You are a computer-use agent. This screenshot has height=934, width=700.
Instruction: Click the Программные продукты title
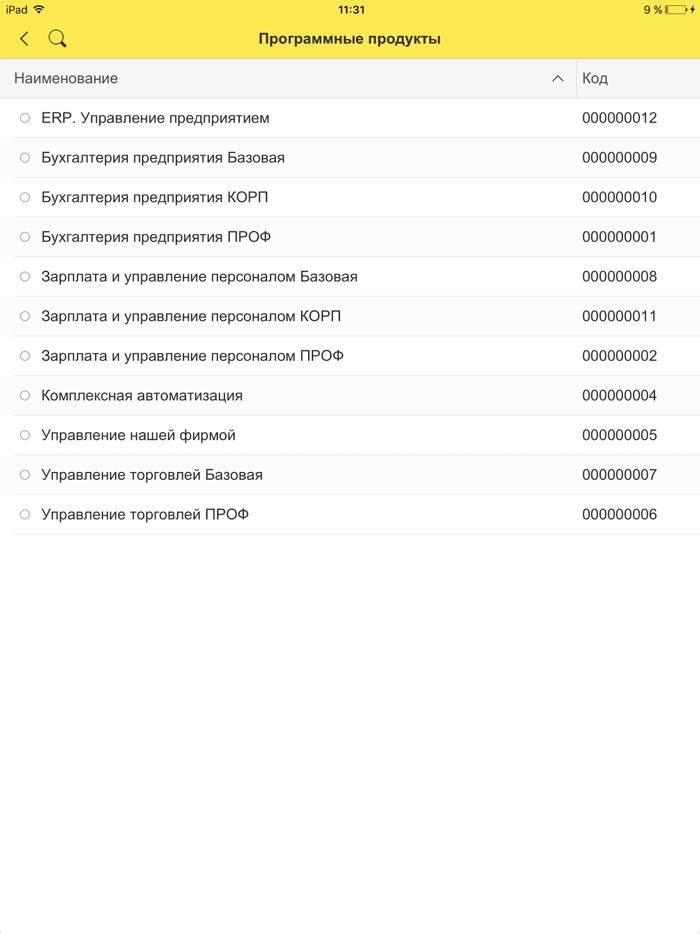click(x=349, y=38)
